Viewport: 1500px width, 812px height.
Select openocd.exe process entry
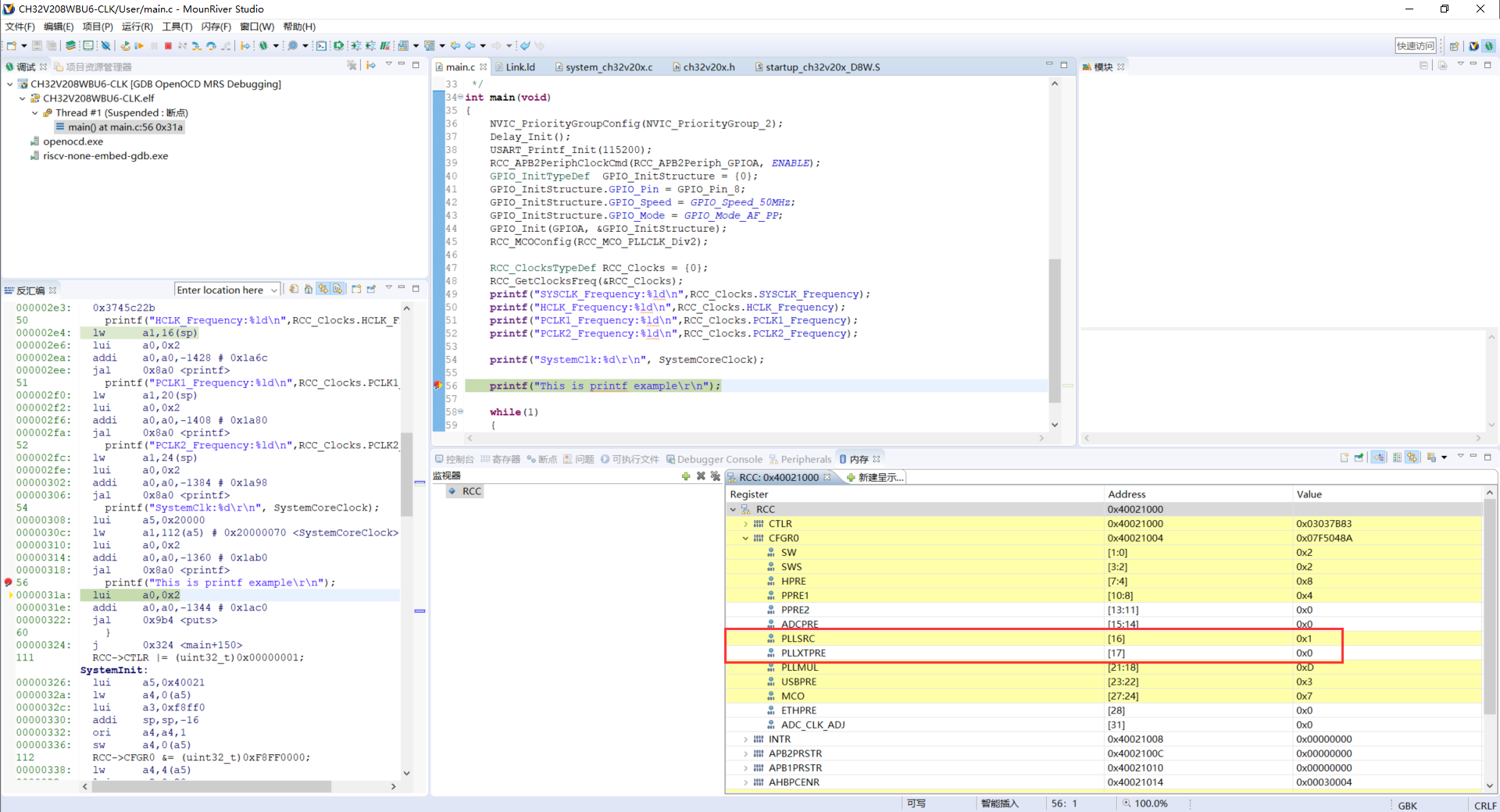point(66,141)
